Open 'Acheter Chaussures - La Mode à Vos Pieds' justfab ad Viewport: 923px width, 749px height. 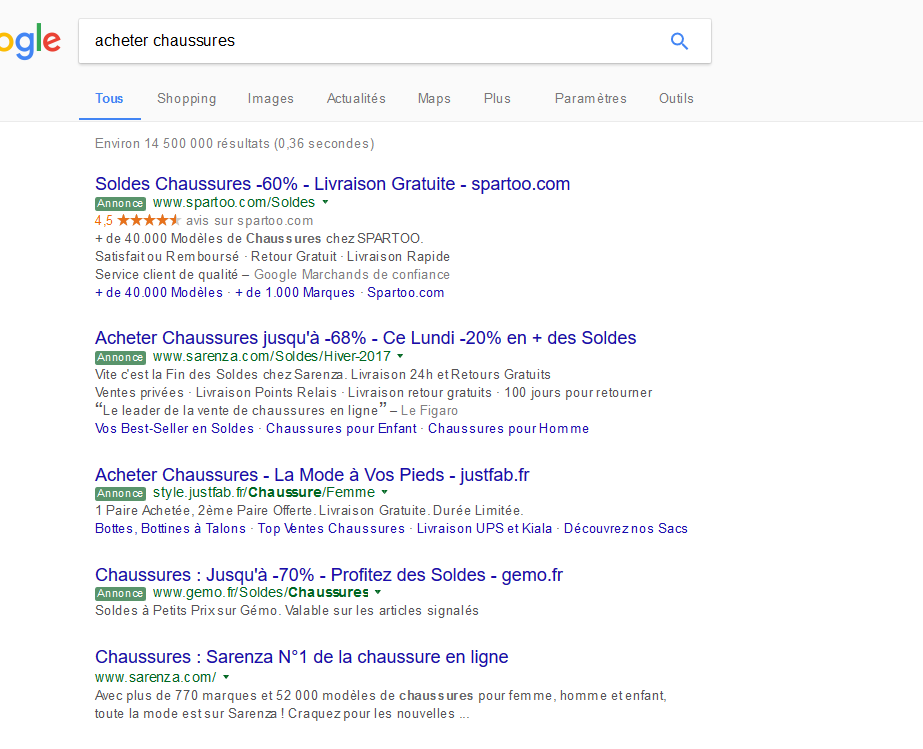click(312, 475)
